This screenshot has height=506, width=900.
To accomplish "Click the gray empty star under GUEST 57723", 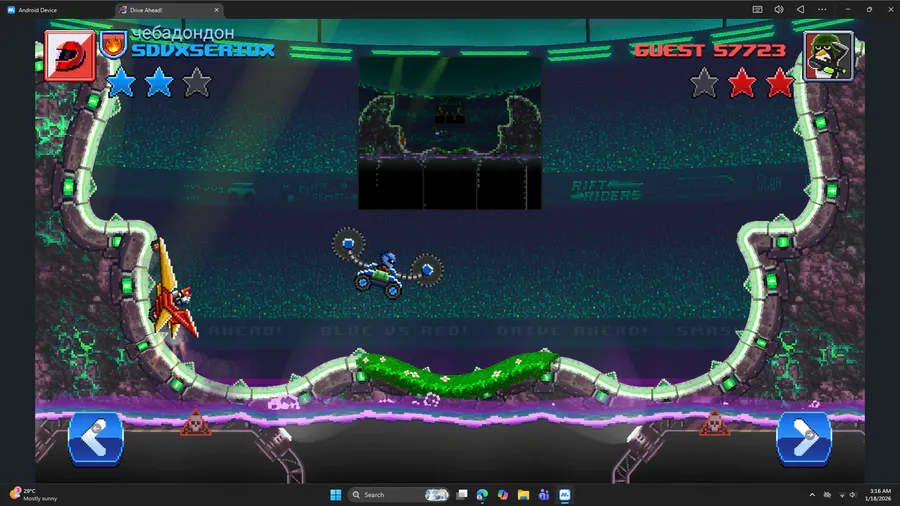I will click(704, 83).
